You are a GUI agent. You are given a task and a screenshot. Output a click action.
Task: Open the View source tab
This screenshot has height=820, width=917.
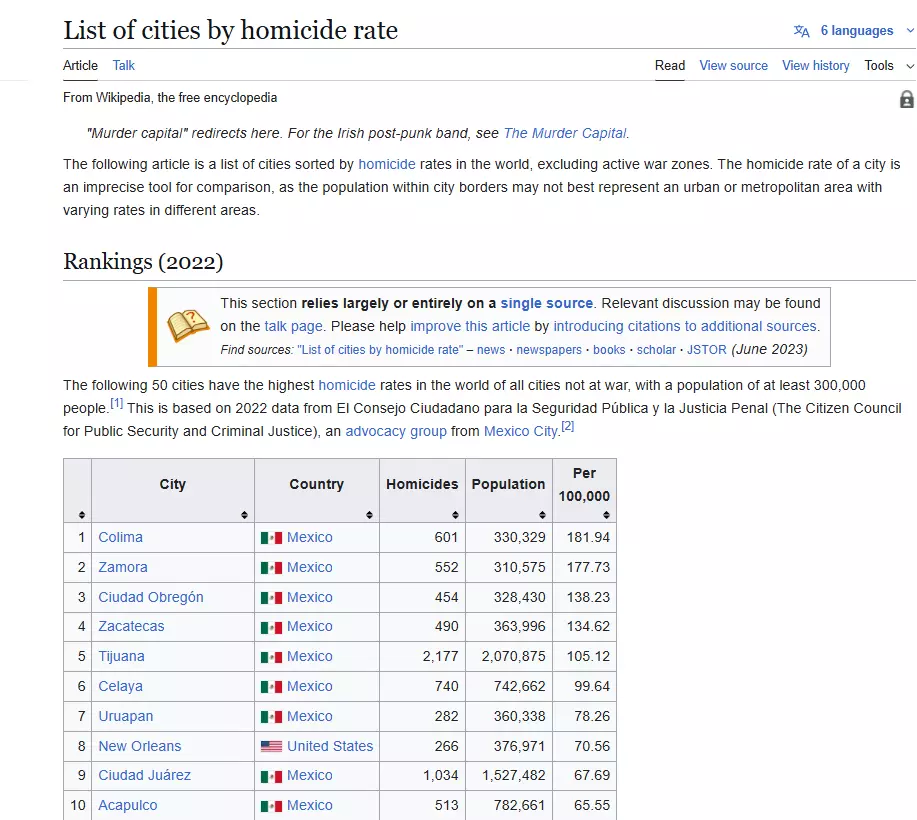click(733, 66)
